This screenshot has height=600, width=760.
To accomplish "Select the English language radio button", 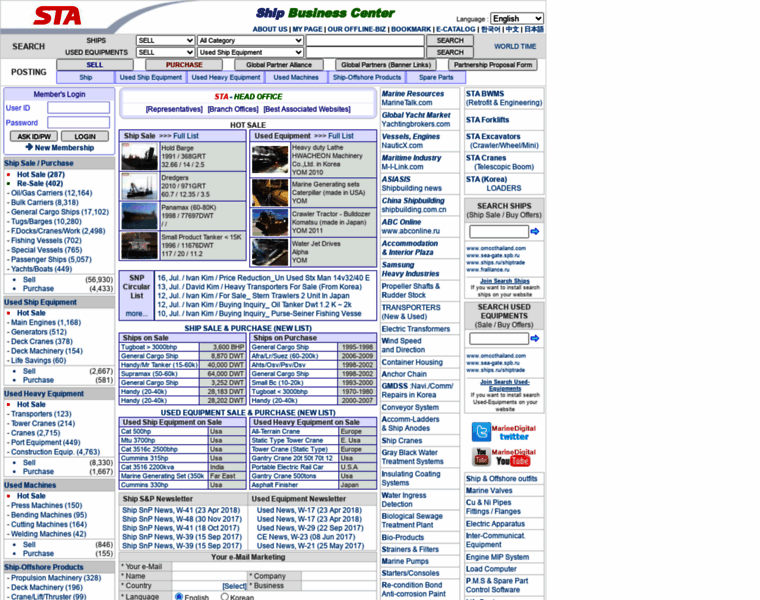I will click(179, 597).
